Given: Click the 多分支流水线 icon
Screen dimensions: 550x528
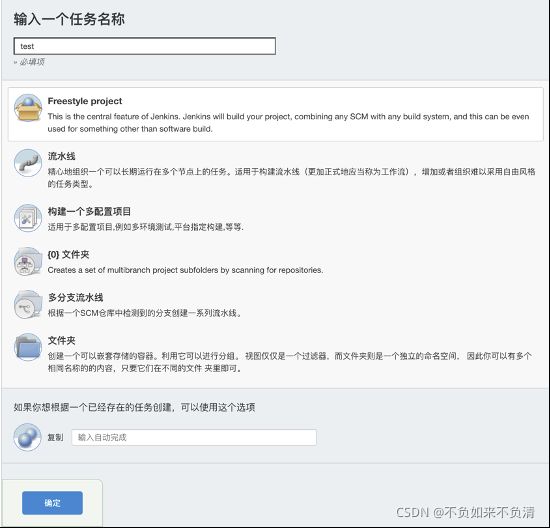Looking at the screenshot, I should [x=28, y=305].
